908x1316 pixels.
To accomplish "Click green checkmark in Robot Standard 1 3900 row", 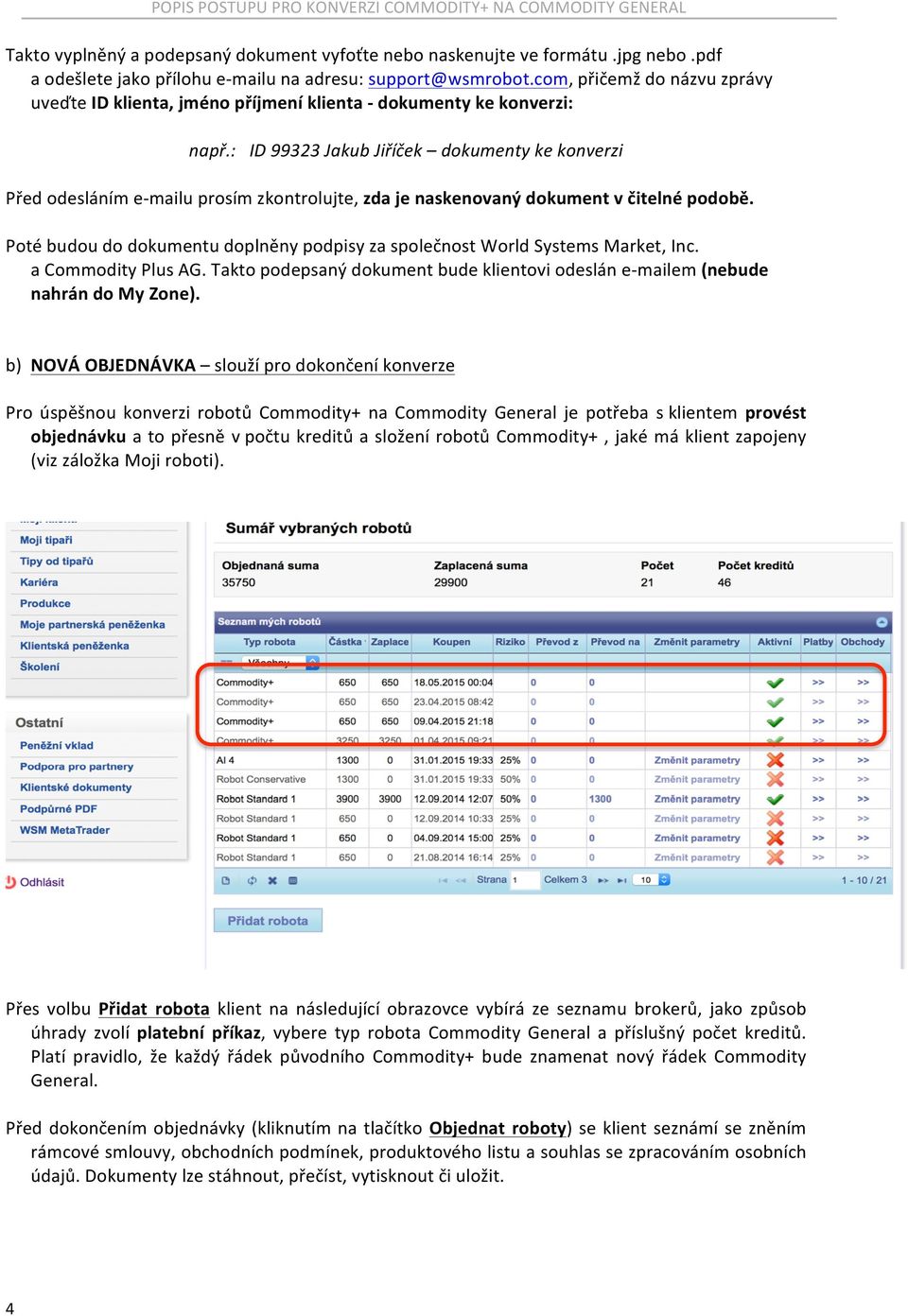I will click(x=776, y=799).
